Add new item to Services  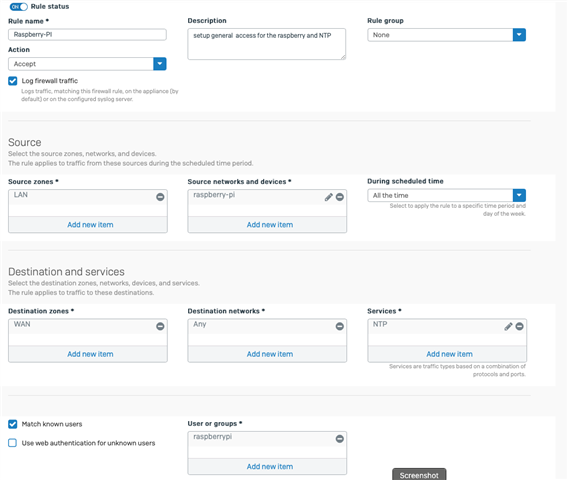pos(449,354)
